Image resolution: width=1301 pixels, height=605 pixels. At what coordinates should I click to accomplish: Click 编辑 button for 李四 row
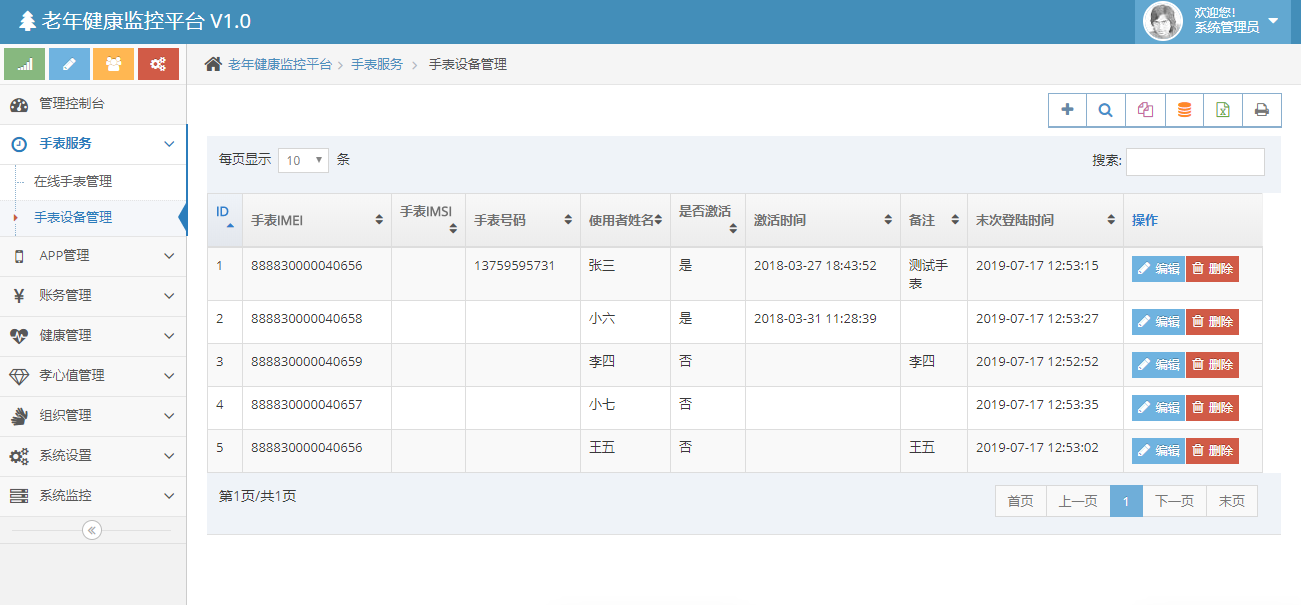pyautogui.click(x=1158, y=365)
